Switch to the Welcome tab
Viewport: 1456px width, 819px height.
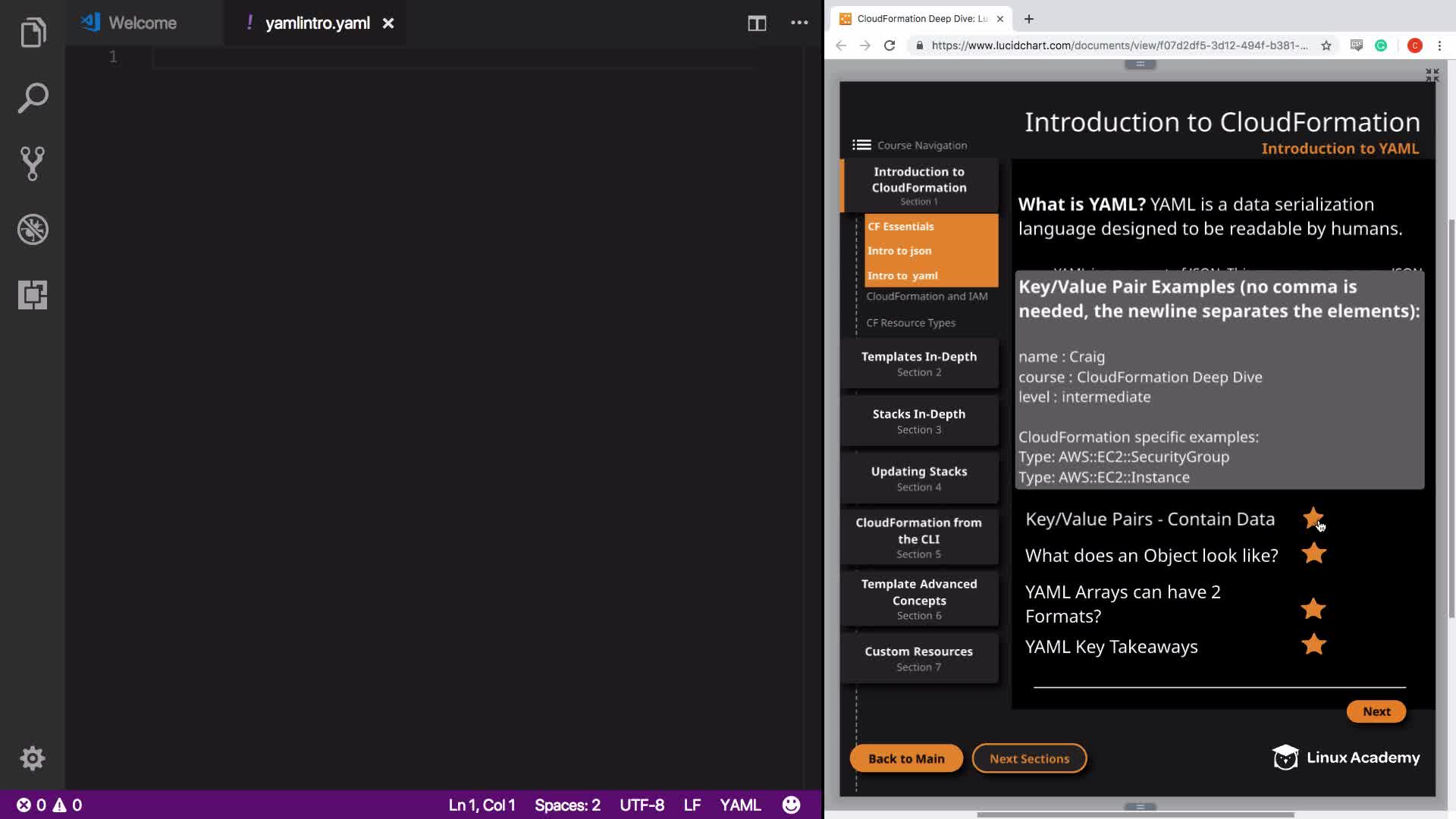pos(142,23)
